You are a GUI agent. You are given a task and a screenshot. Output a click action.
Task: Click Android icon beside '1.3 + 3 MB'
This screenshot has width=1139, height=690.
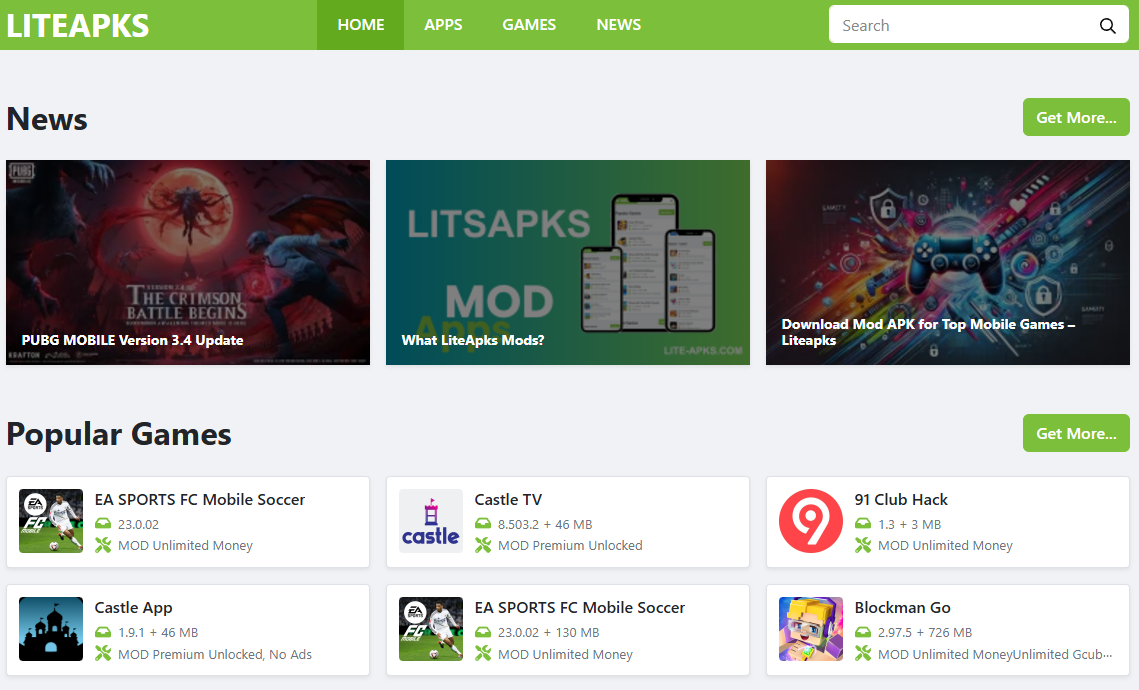[863, 524]
